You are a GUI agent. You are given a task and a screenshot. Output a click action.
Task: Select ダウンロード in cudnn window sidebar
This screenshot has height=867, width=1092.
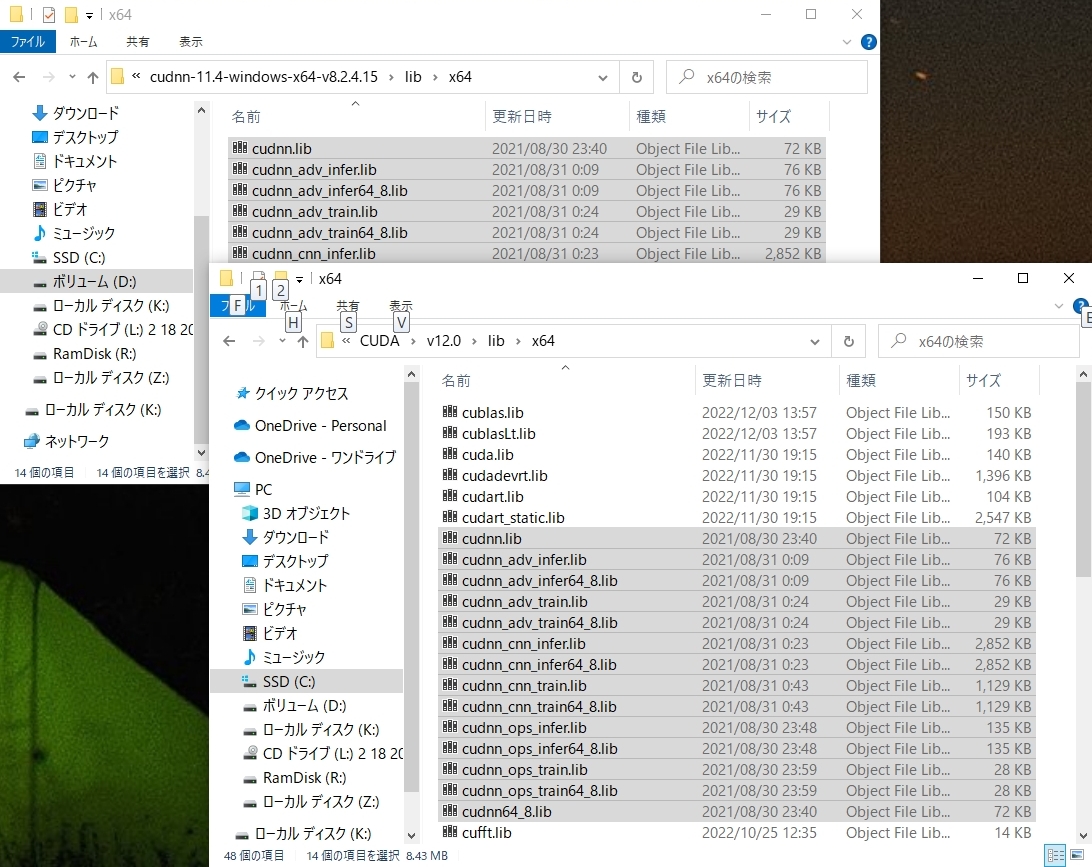pyautogui.click(x=86, y=113)
